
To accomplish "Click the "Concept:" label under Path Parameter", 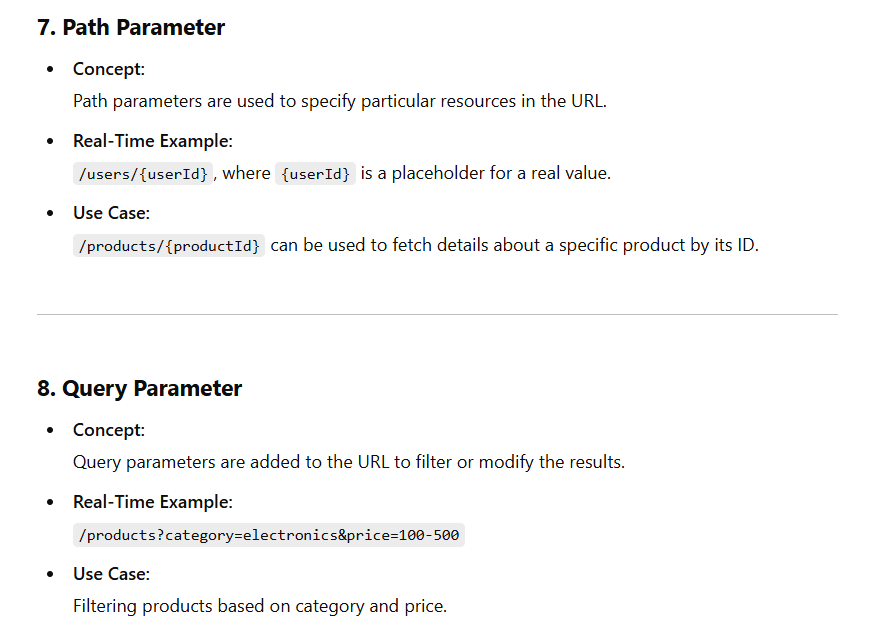I will pyautogui.click(x=109, y=69).
